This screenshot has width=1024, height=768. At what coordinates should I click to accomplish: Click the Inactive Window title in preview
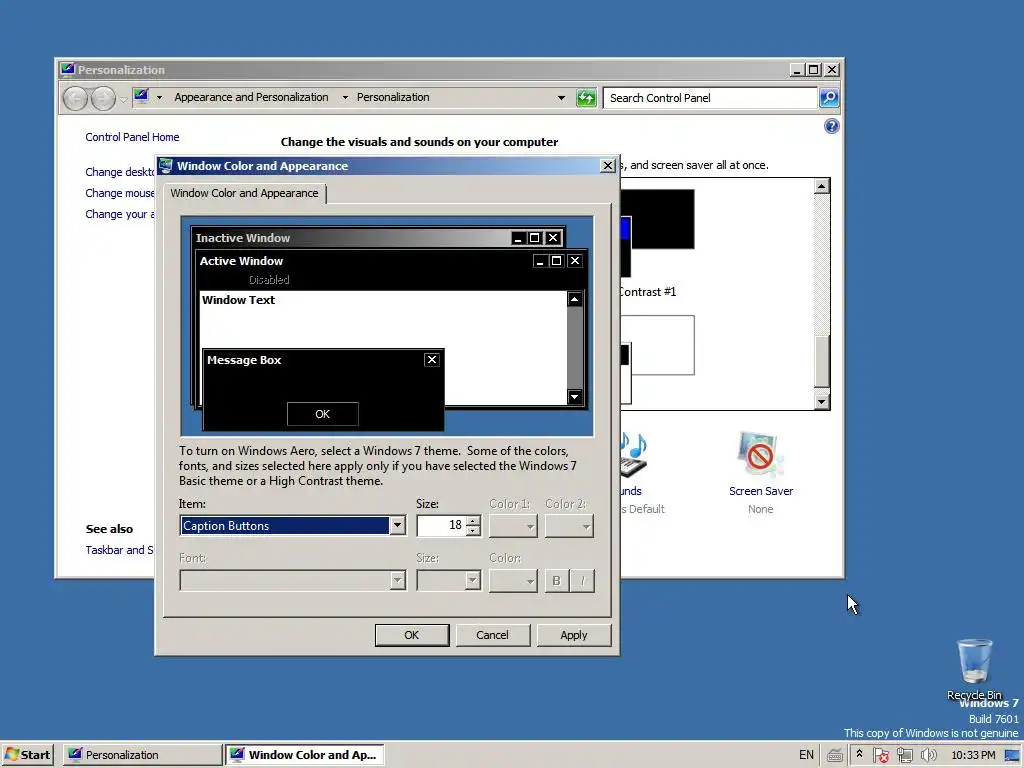pos(243,238)
